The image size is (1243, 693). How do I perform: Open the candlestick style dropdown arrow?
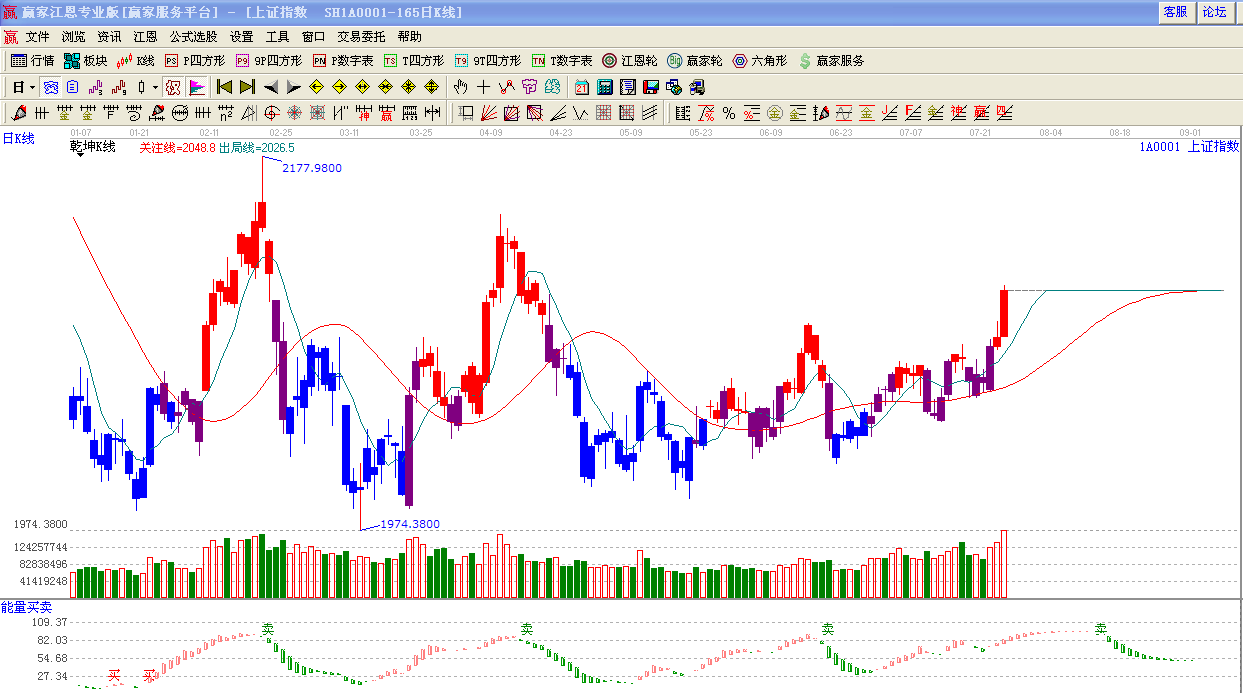point(155,87)
